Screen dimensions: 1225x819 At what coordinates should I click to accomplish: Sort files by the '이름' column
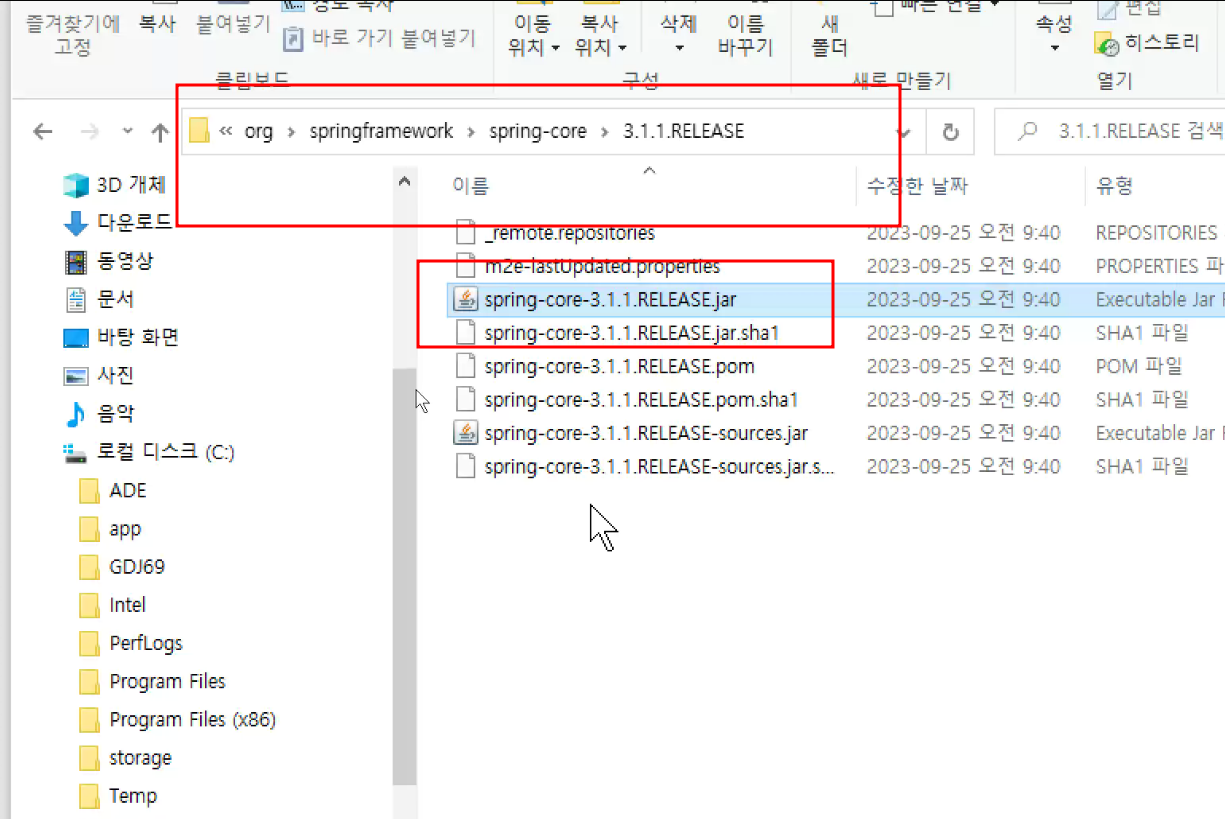(470, 186)
